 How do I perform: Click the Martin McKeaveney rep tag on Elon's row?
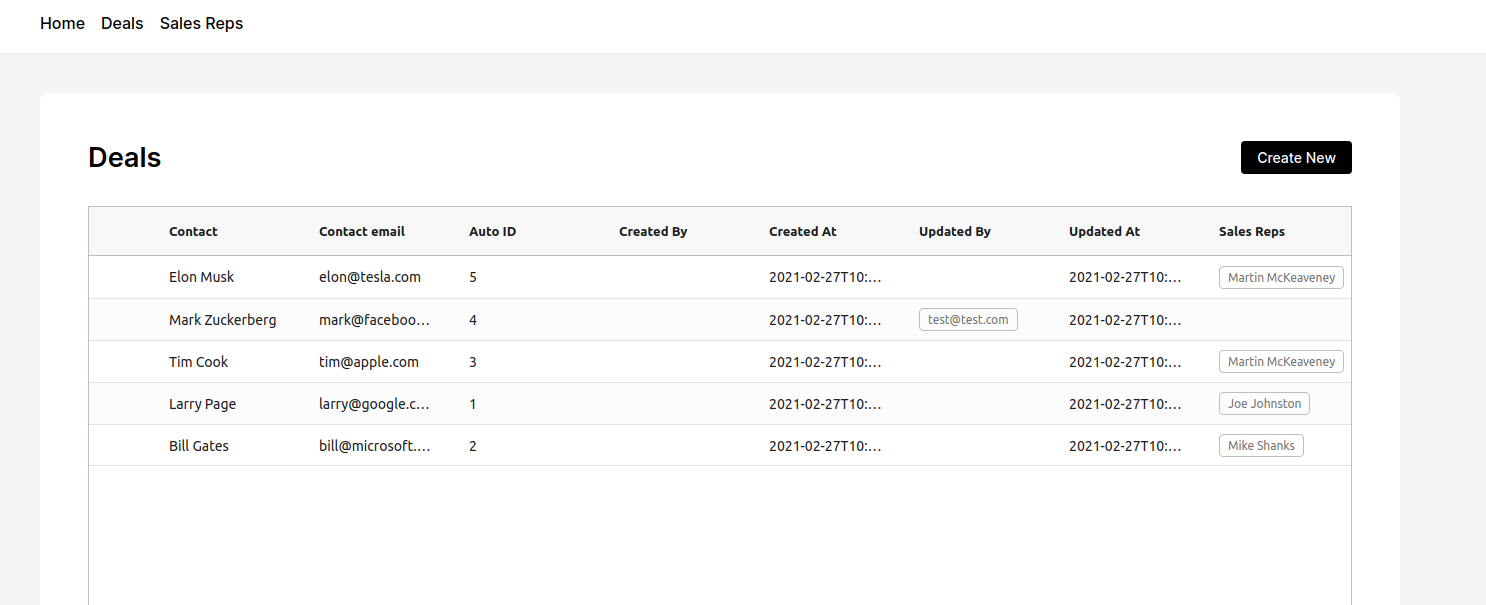tap(1281, 277)
